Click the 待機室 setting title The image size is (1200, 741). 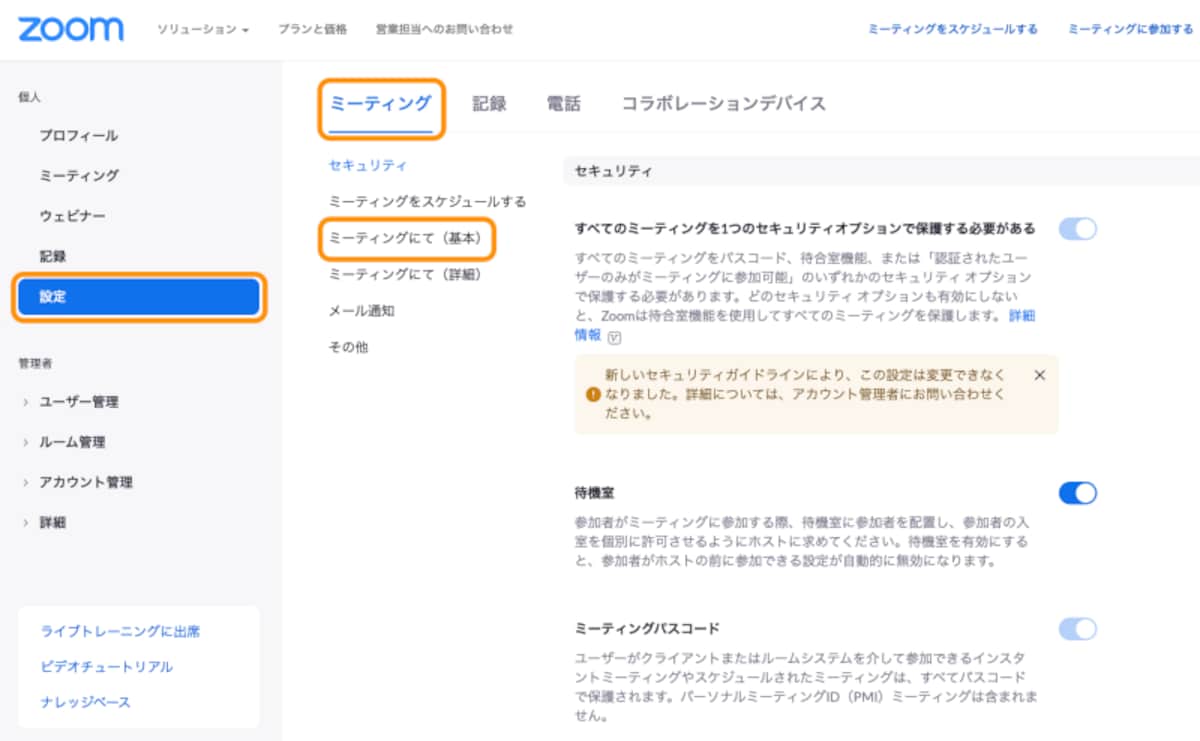click(595, 493)
